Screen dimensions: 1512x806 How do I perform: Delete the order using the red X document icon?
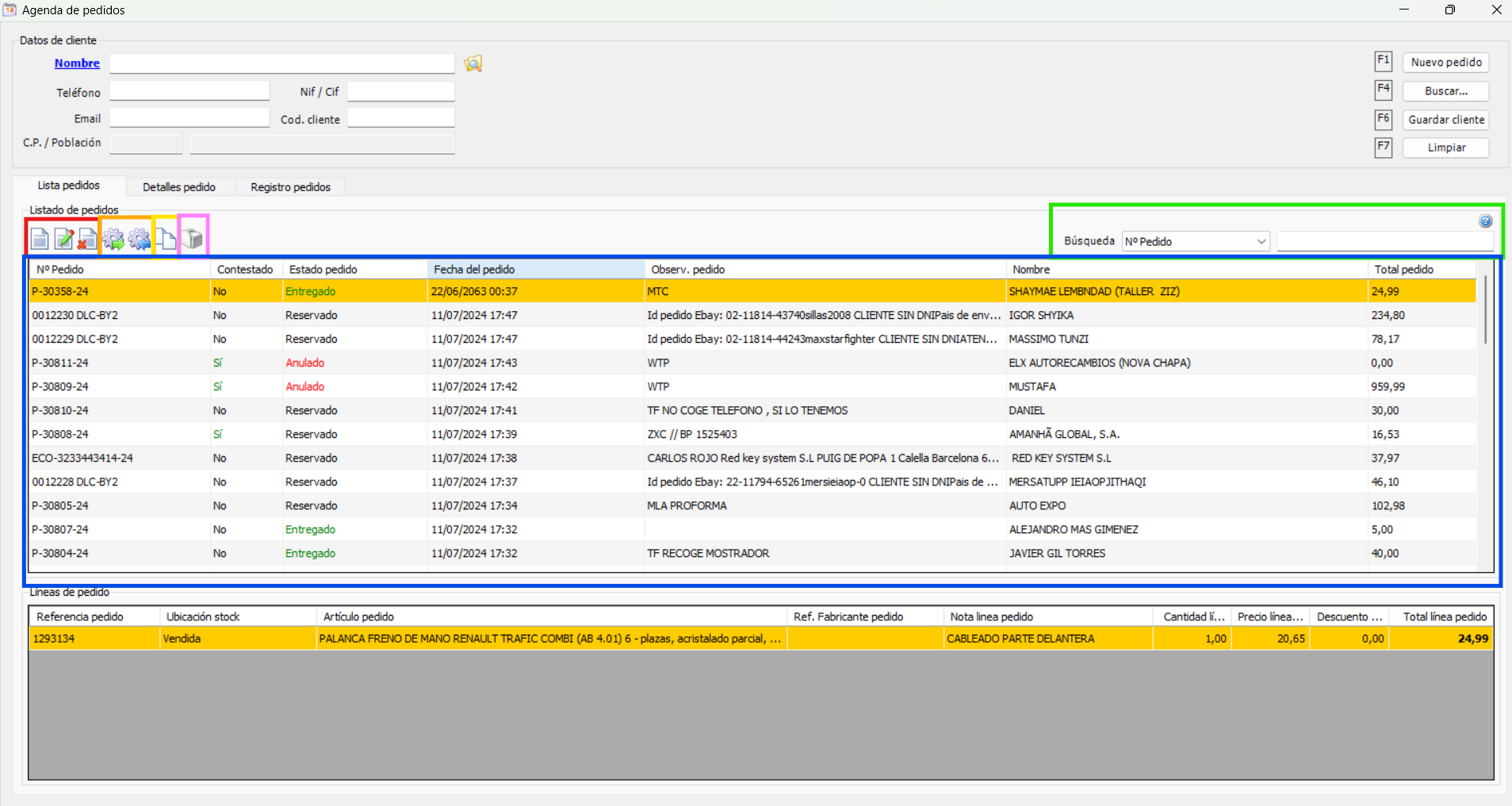tap(86, 237)
